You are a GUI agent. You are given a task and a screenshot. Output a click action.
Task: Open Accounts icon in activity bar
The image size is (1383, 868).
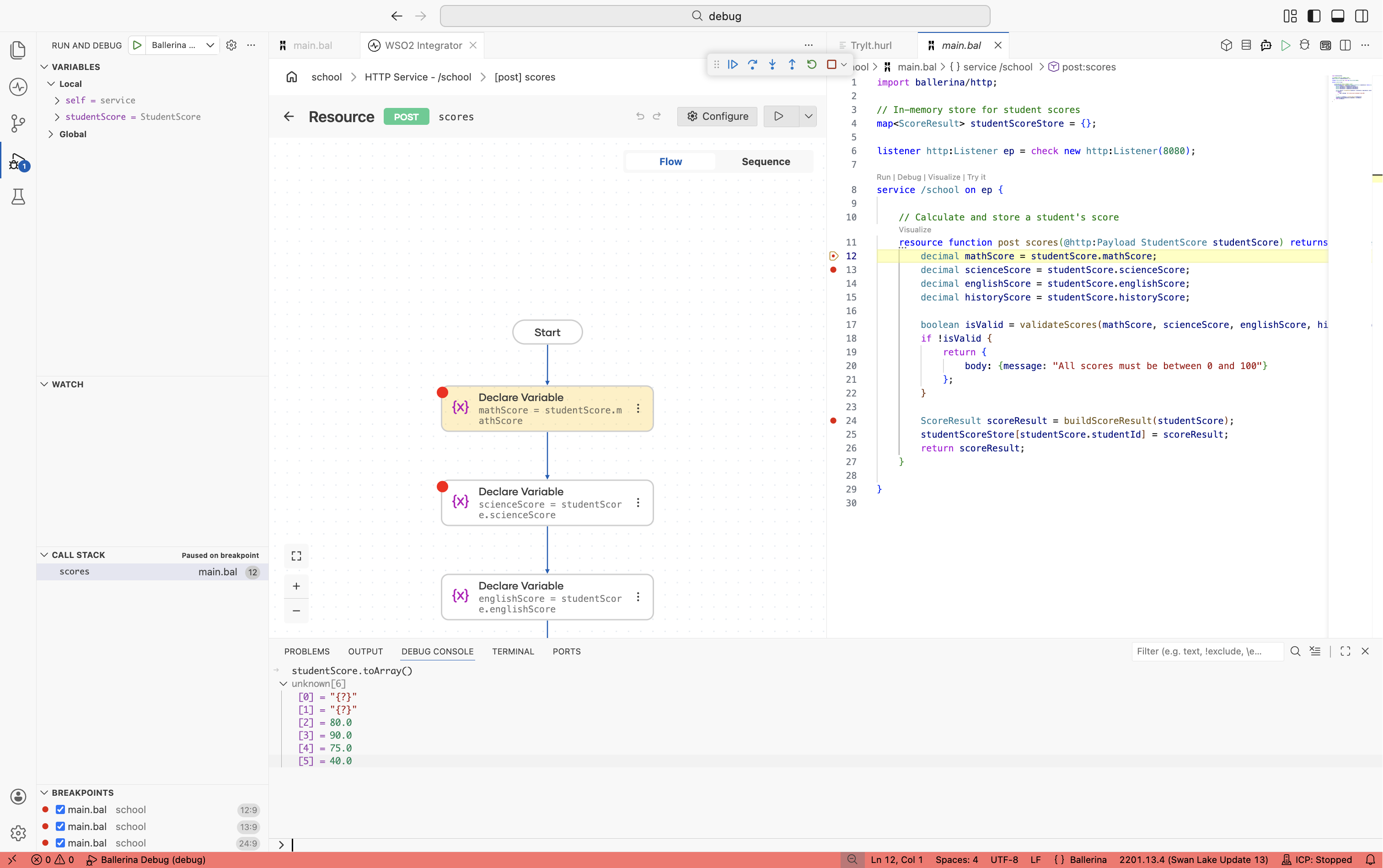(x=18, y=796)
